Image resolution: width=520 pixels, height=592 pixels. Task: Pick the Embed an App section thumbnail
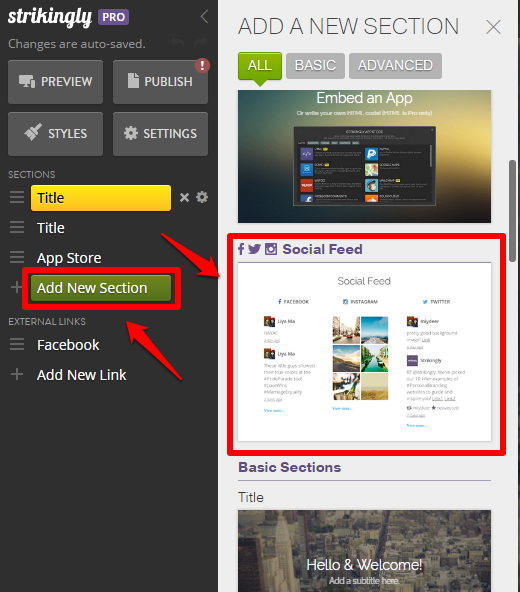pyautogui.click(x=364, y=156)
